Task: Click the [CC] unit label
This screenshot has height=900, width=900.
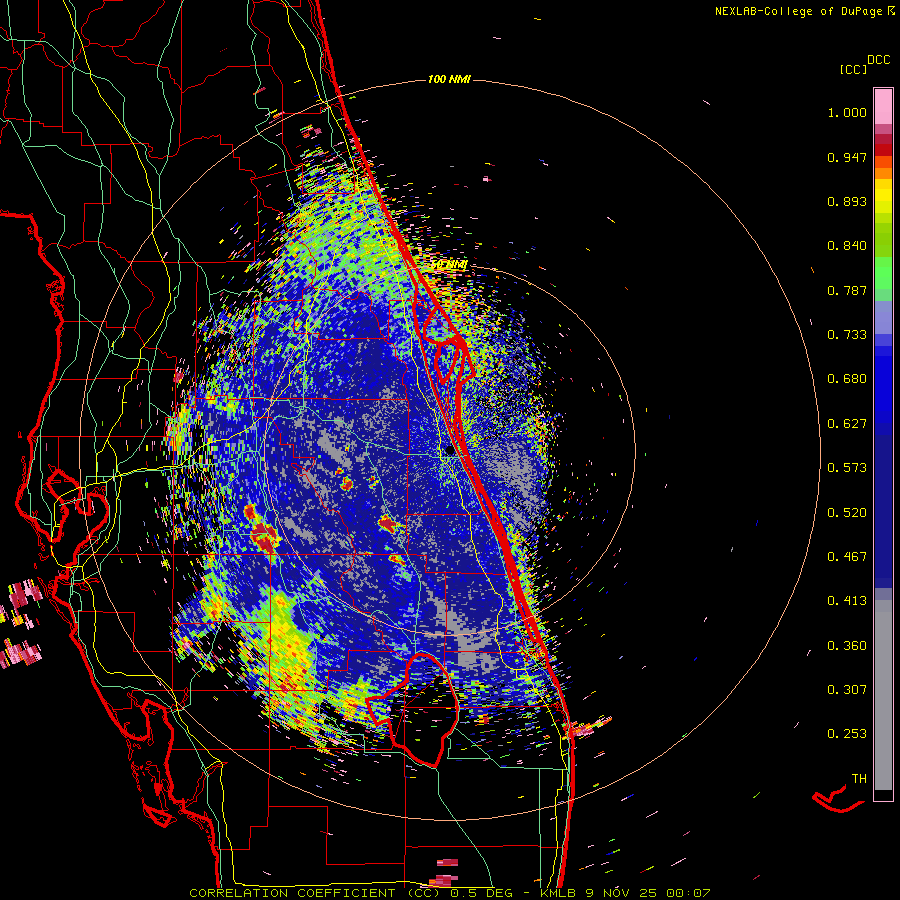Action: pyautogui.click(x=854, y=69)
